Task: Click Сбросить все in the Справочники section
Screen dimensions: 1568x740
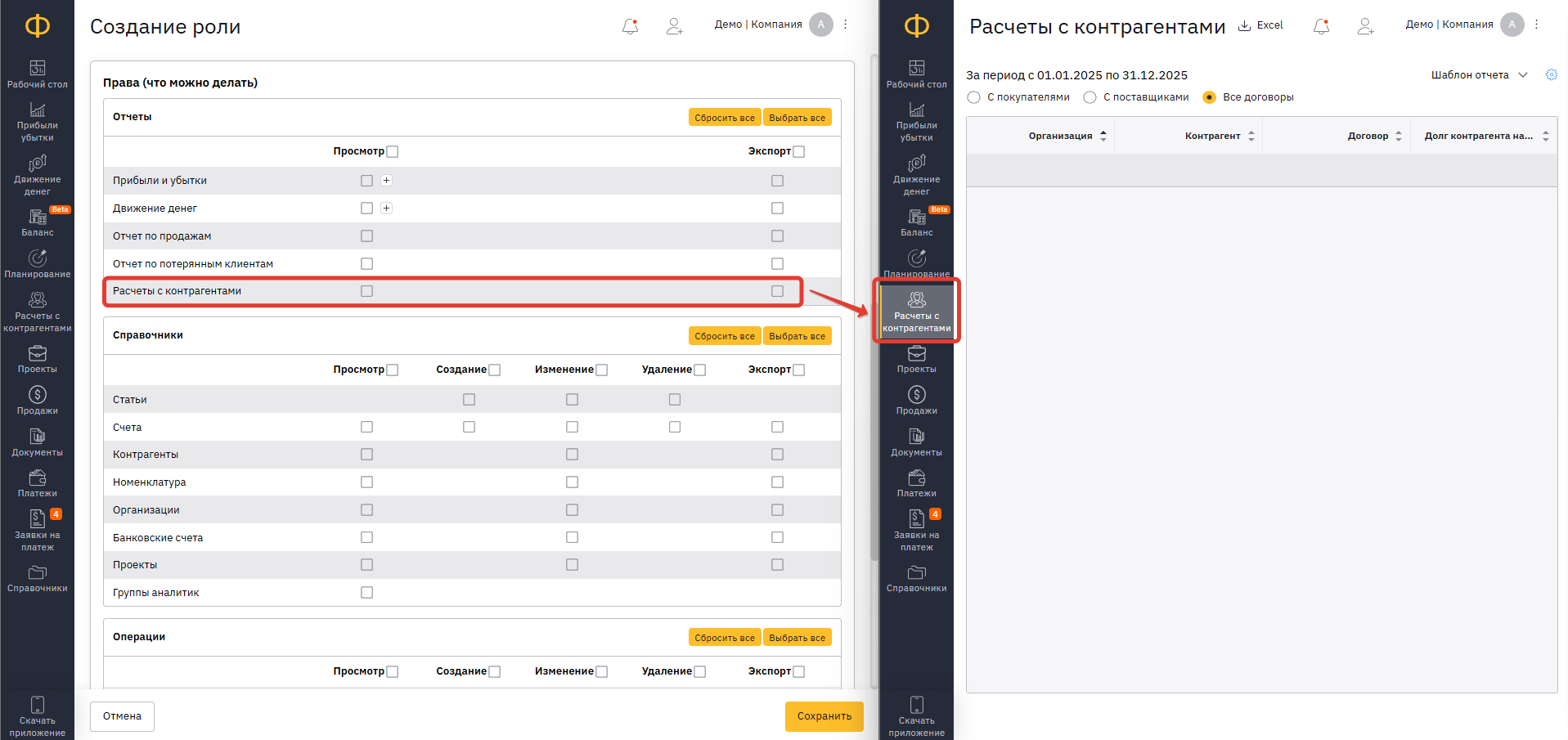Action: (724, 336)
